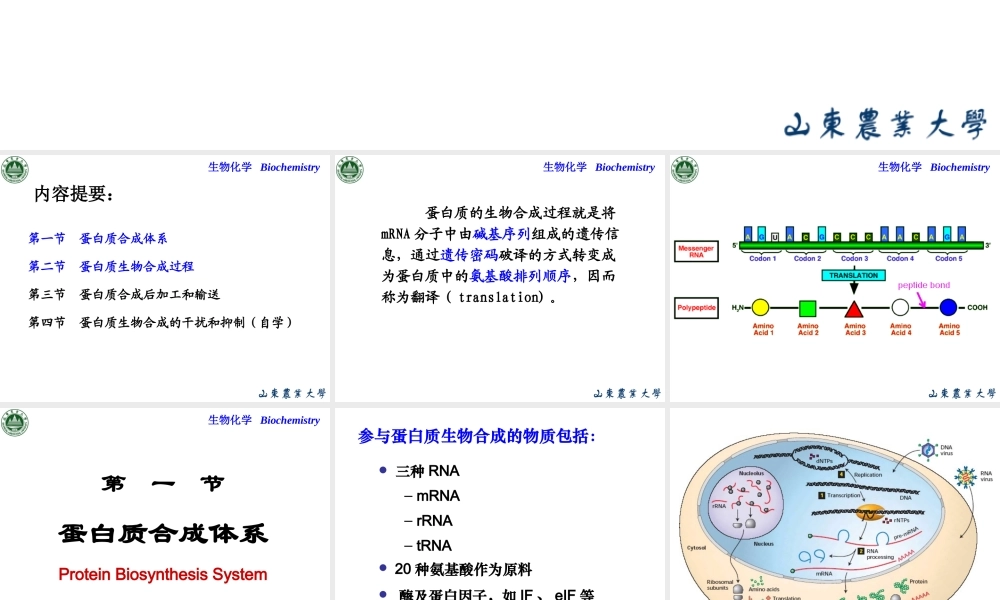This screenshot has height=600, width=1000.
Task: Click the Nucleolus label inside the cell
Action: tap(751, 473)
